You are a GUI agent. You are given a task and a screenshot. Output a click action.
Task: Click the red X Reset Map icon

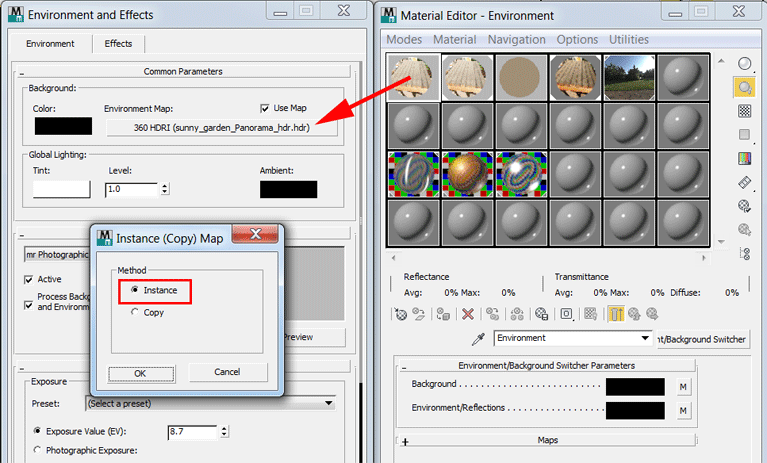point(468,314)
